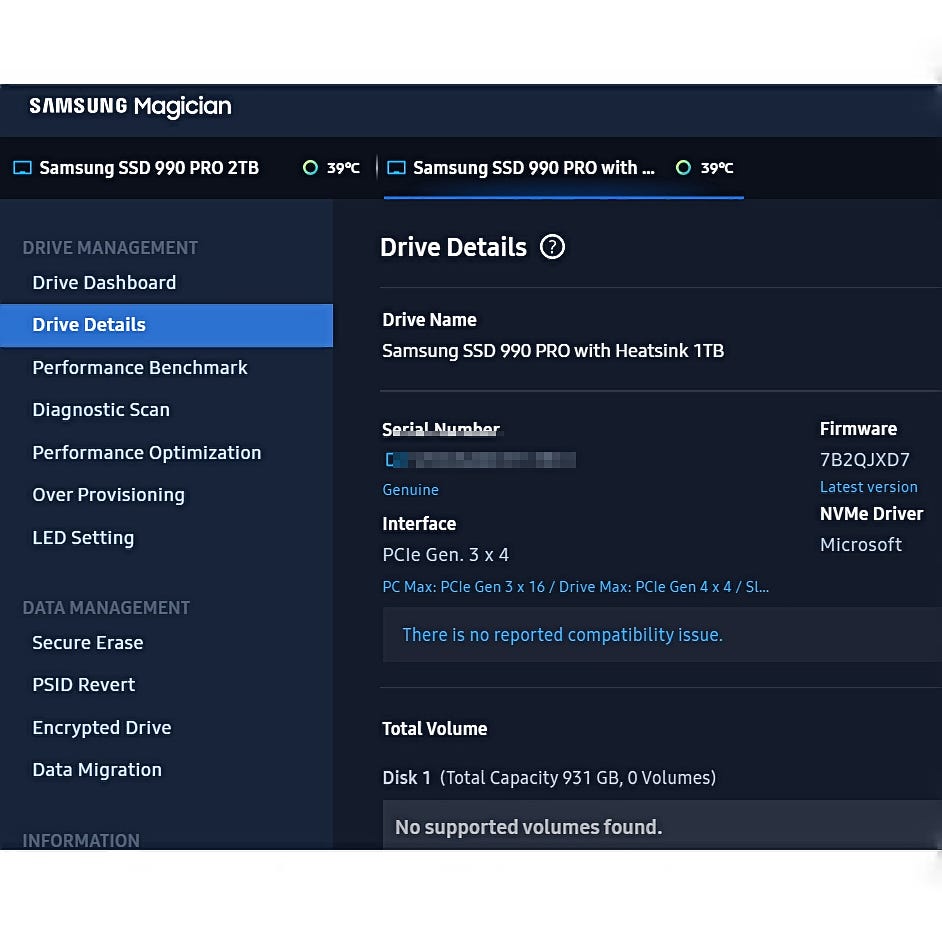942x935 pixels.
Task: Click the drive icon on the 990 PRO 2TB tab
Action: 22,168
